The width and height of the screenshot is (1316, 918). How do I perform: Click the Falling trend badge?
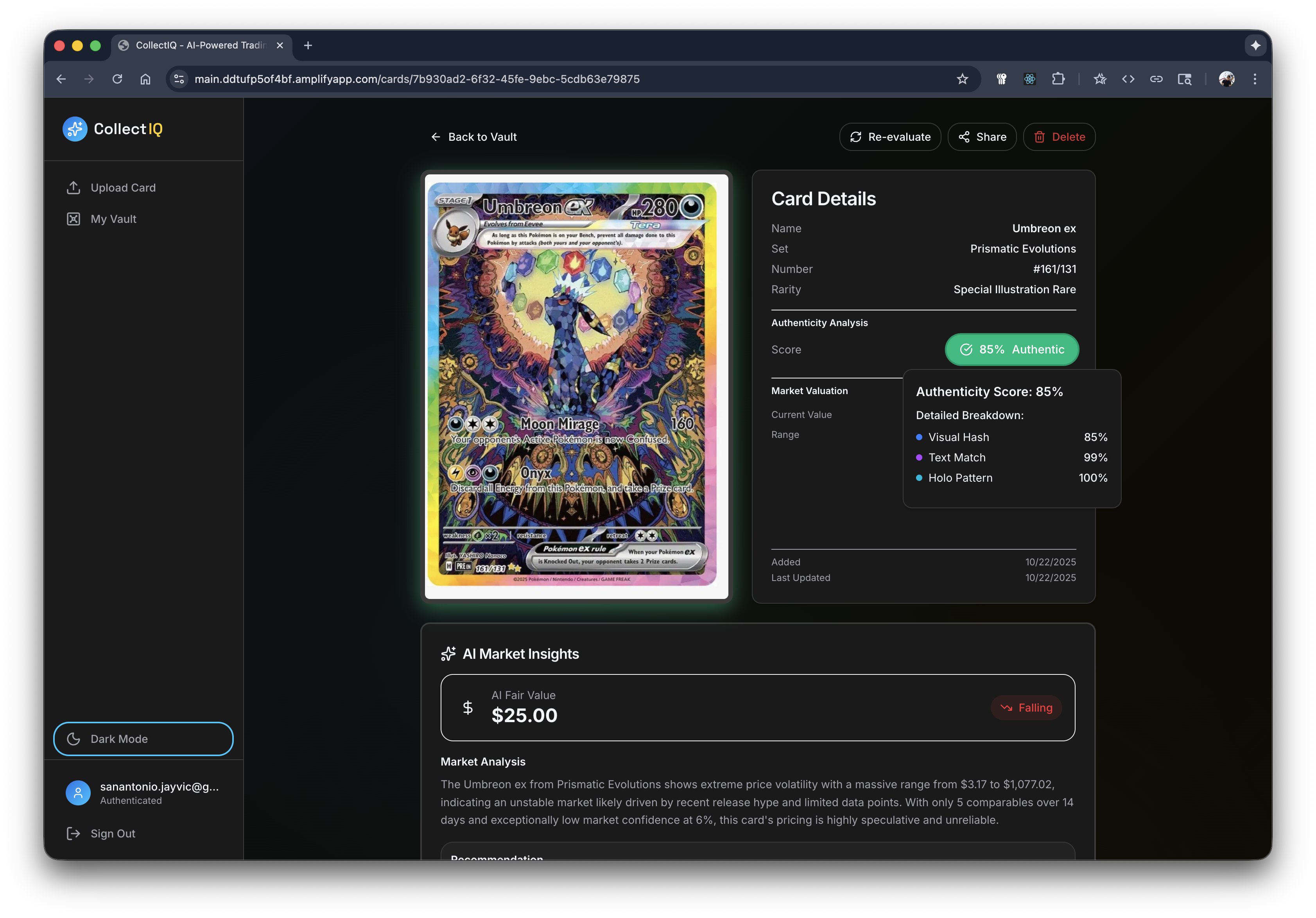[x=1026, y=708]
